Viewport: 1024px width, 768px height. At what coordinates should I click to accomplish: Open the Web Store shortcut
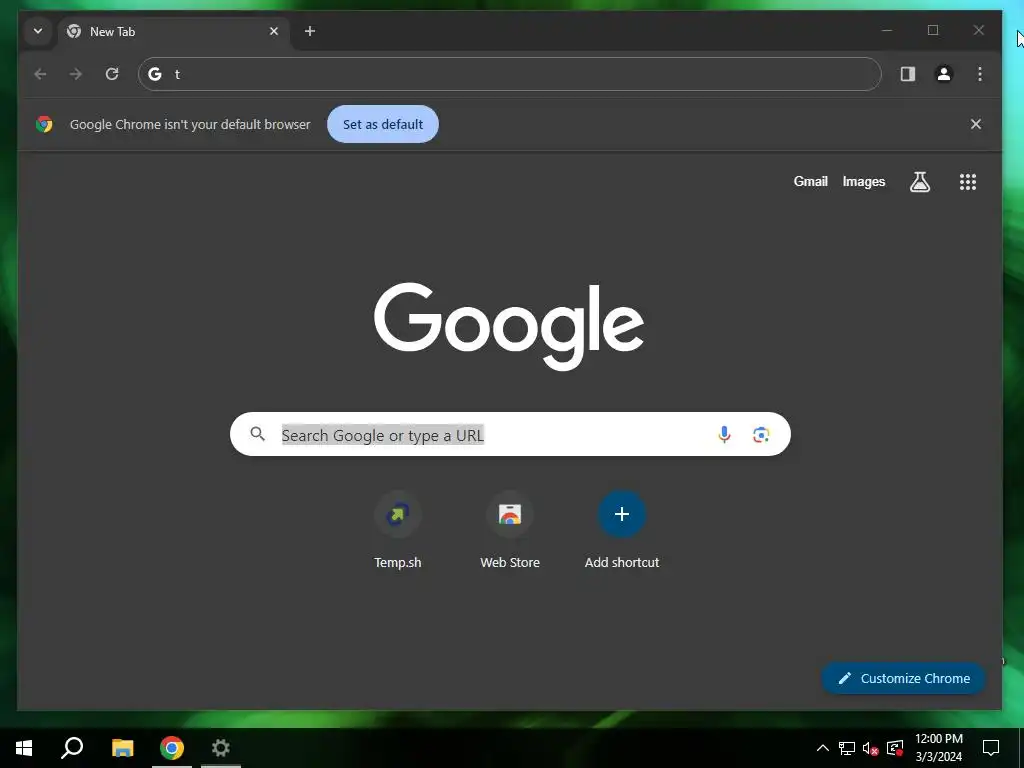coord(510,530)
